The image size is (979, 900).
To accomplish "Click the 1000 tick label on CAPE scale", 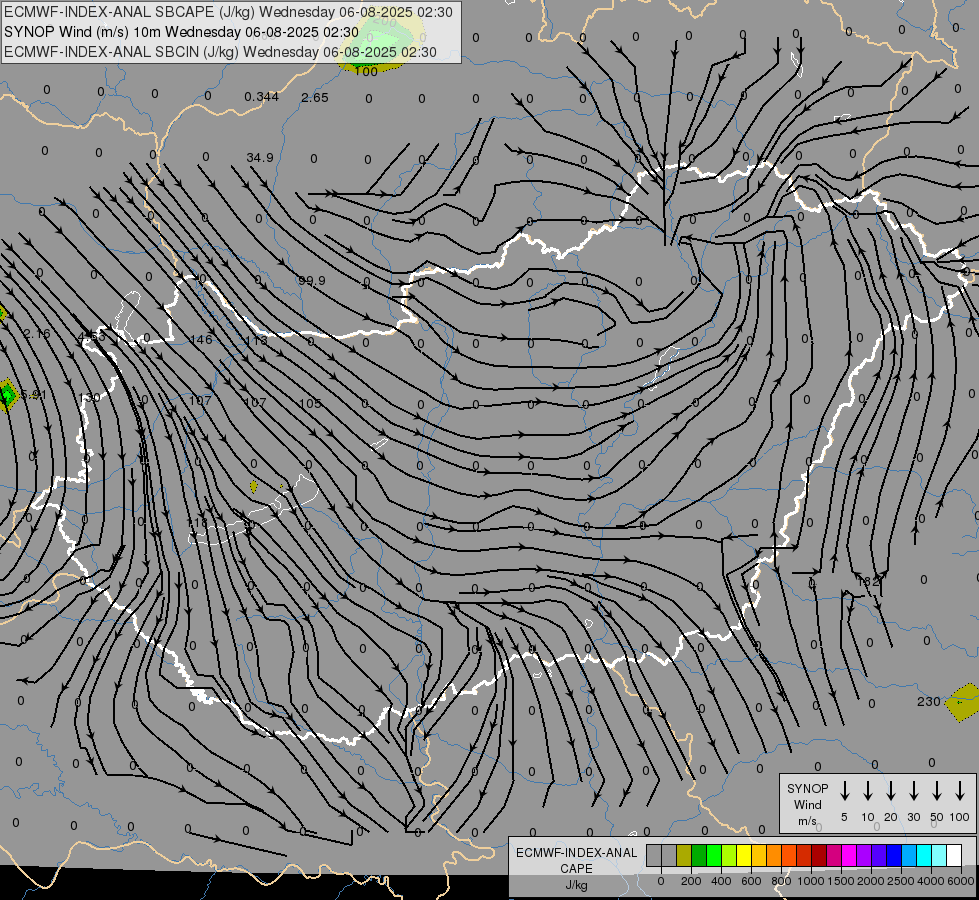I will coord(811,881).
